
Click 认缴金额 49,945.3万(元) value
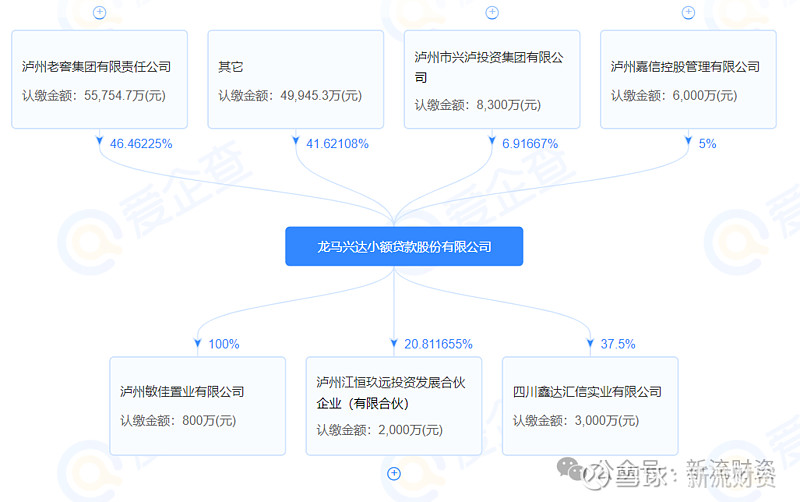pos(290,95)
